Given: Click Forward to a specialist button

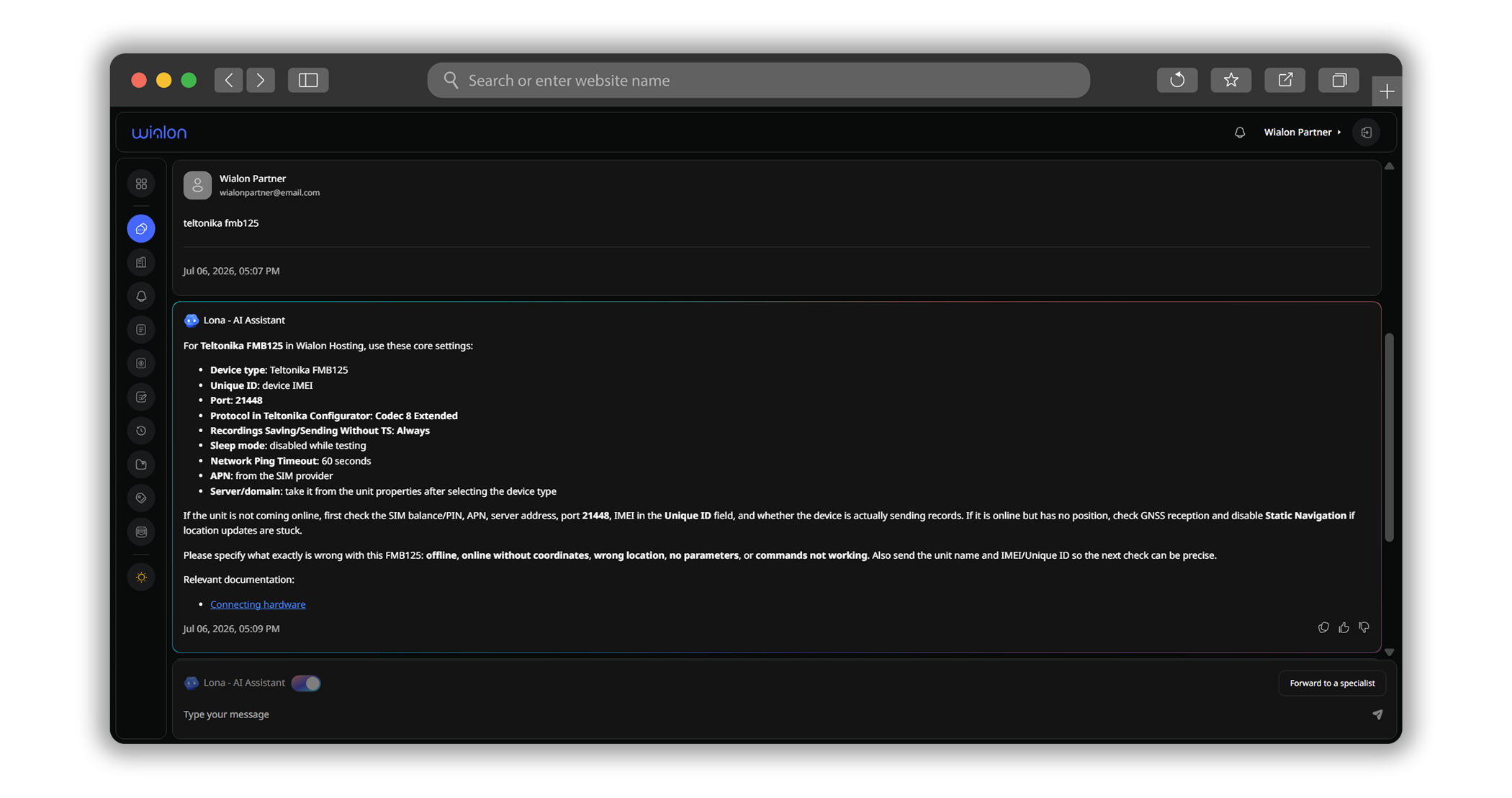Looking at the screenshot, I should pyautogui.click(x=1332, y=683).
